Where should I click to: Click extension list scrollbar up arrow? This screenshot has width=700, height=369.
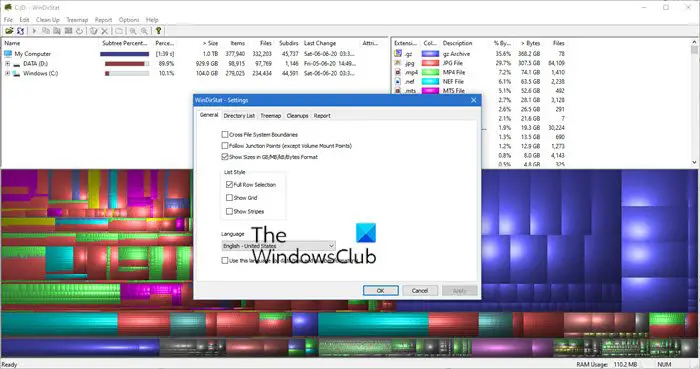pyautogui.click(x=695, y=42)
